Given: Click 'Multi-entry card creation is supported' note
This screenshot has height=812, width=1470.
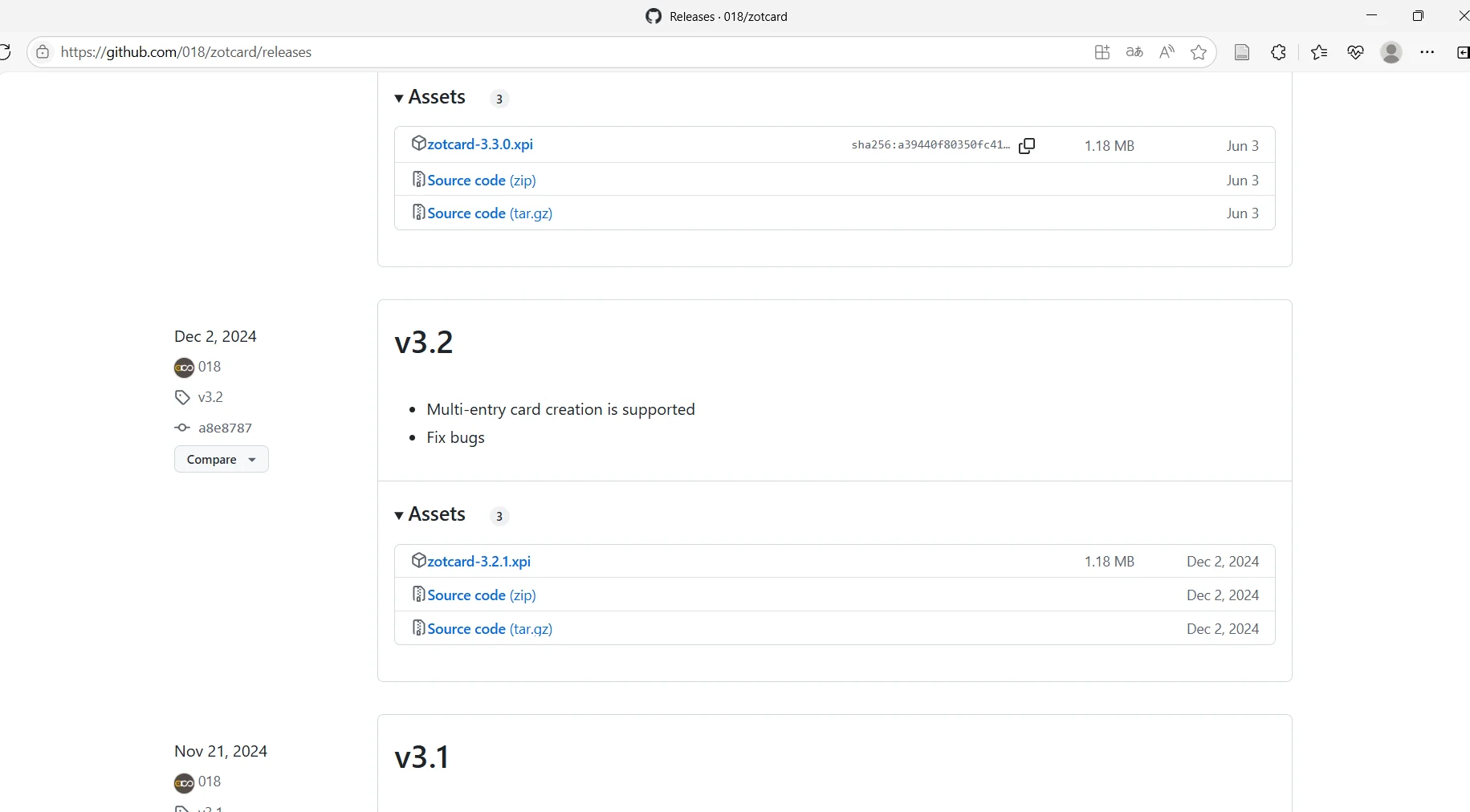Looking at the screenshot, I should pos(560,409).
